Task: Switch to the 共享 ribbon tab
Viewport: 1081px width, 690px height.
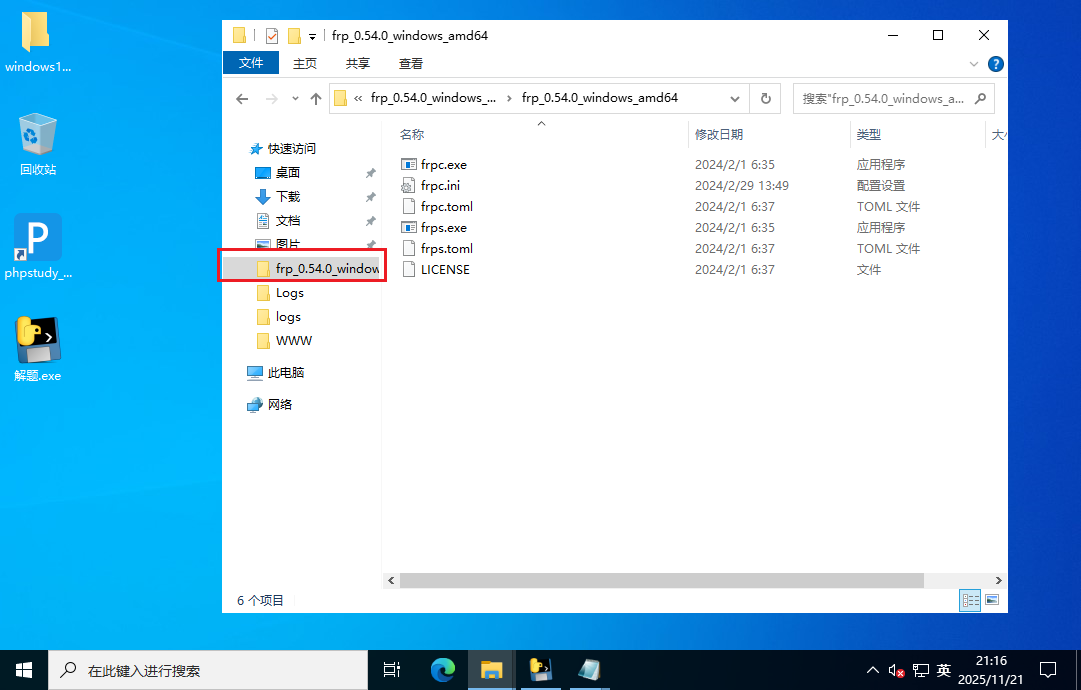Action: (x=358, y=63)
